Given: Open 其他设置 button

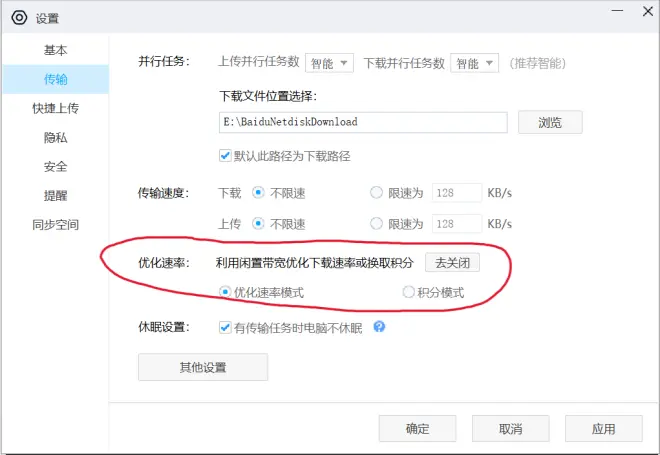Looking at the screenshot, I should coord(203,367).
